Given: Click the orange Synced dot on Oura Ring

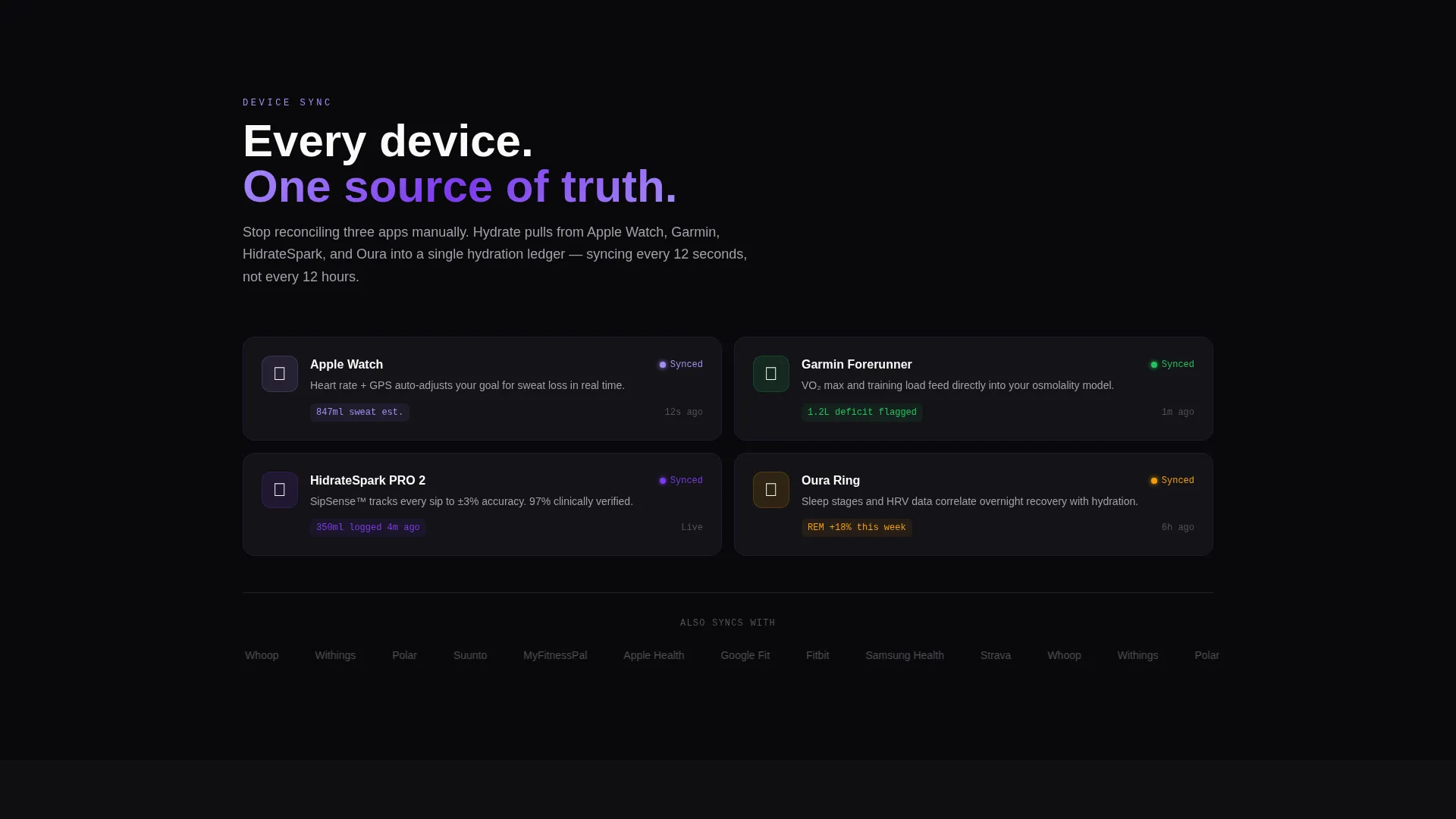Looking at the screenshot, I should point(1154,481).
